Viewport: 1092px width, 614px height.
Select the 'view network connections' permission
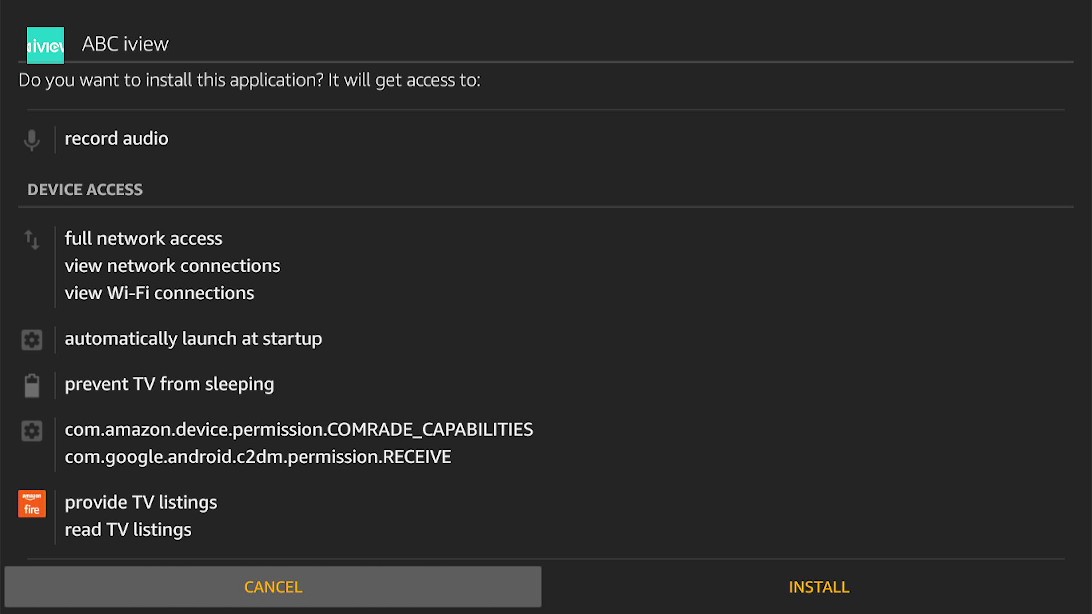[x=172, y=265]
